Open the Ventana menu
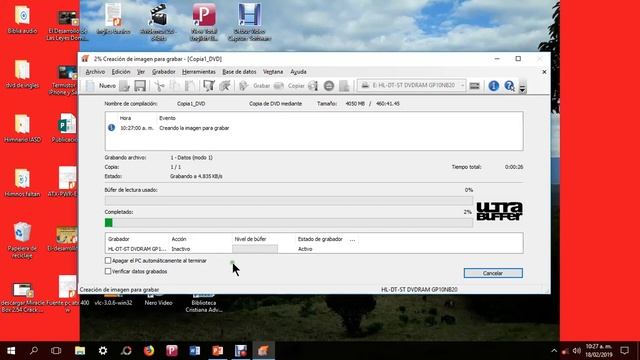The height and width of the screenshot is (360, 640). click(273, 72)
